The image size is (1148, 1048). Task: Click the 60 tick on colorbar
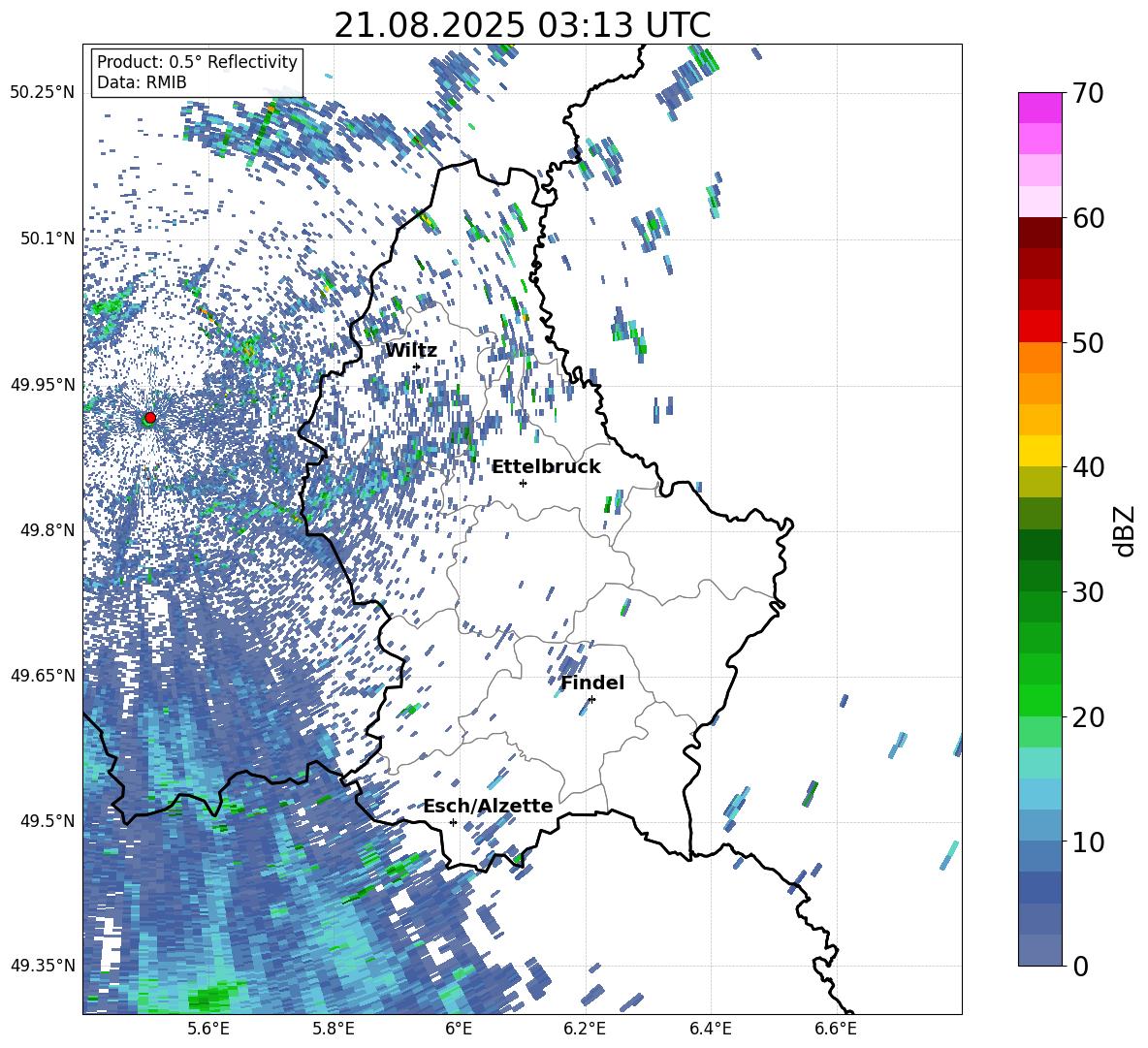click(x=1088, y=218)
